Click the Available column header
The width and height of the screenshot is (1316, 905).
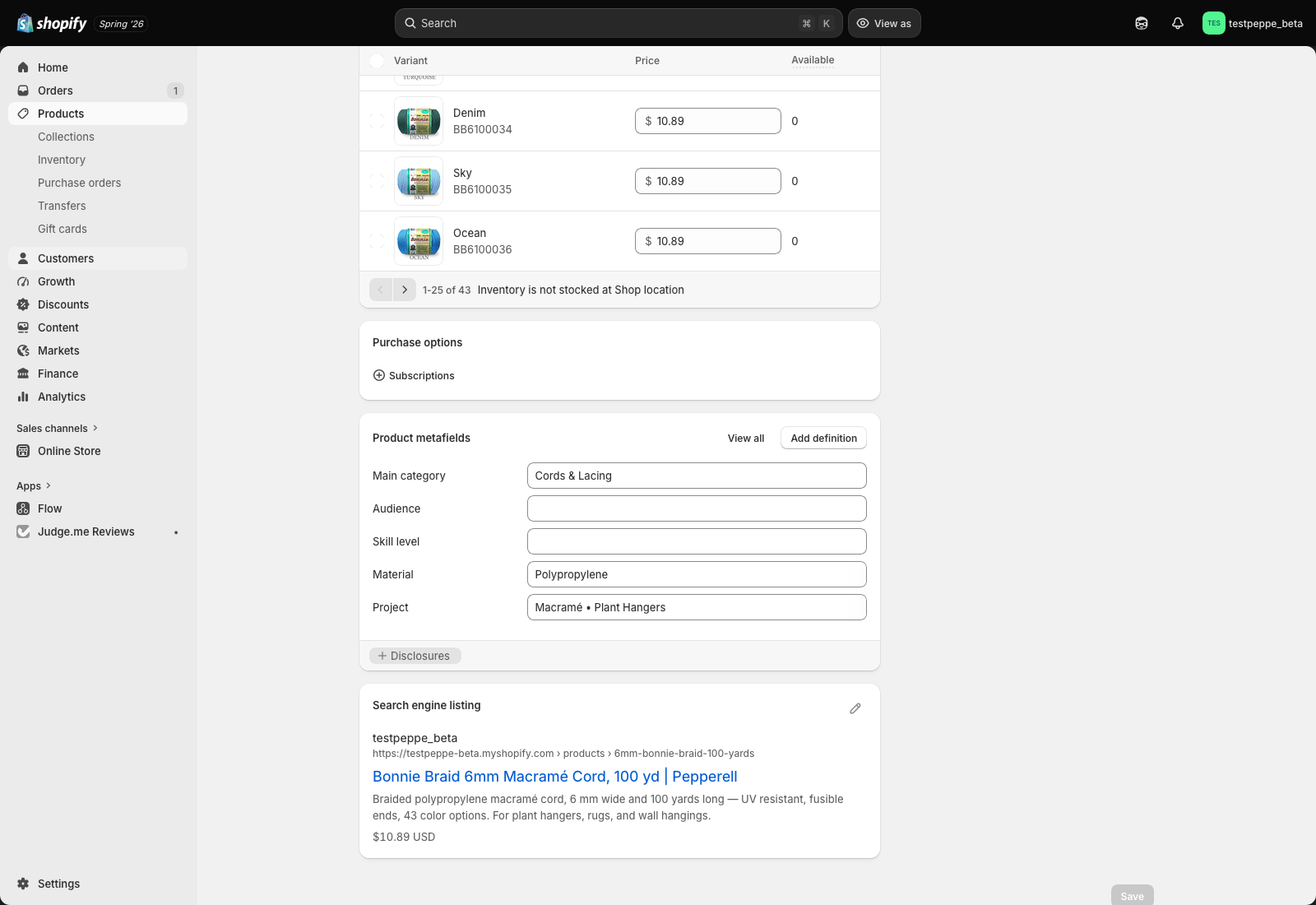coord(813,60)
